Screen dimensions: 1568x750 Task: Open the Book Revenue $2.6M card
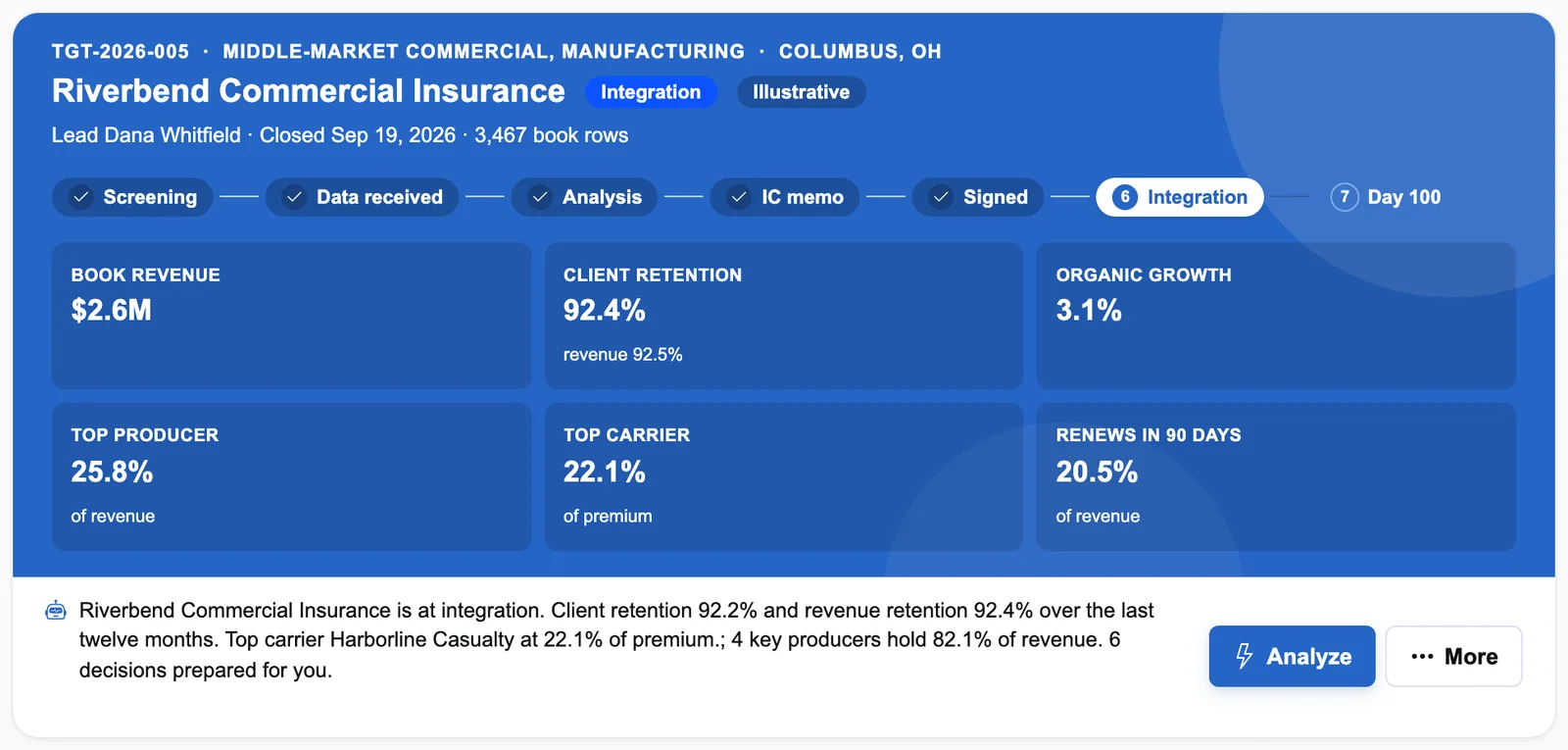pyautogui.click(x=291, y=316)
